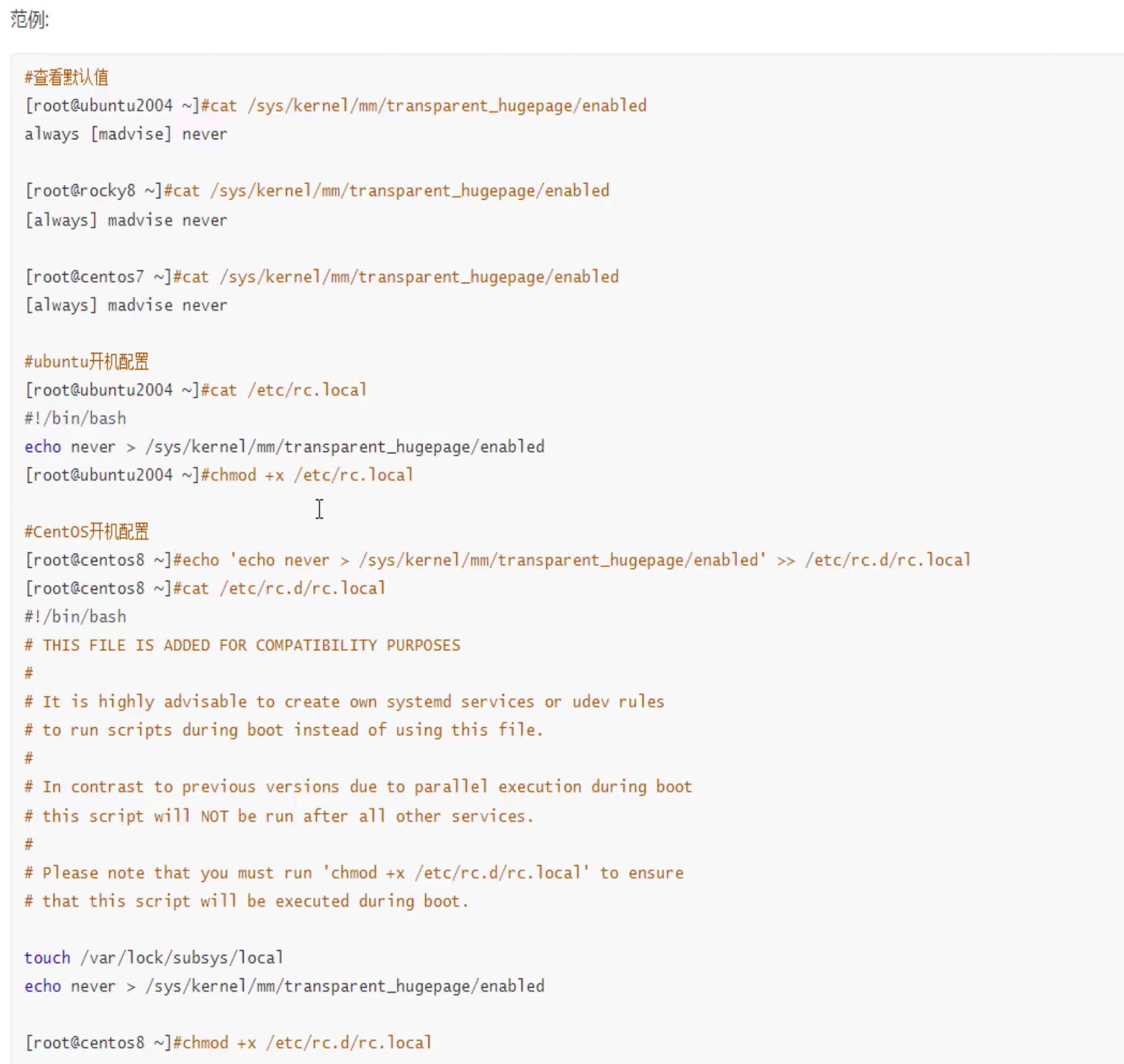Click the rocky8 cat command line
Viewport: 1124px width, 1064px height.
point(317,191)
